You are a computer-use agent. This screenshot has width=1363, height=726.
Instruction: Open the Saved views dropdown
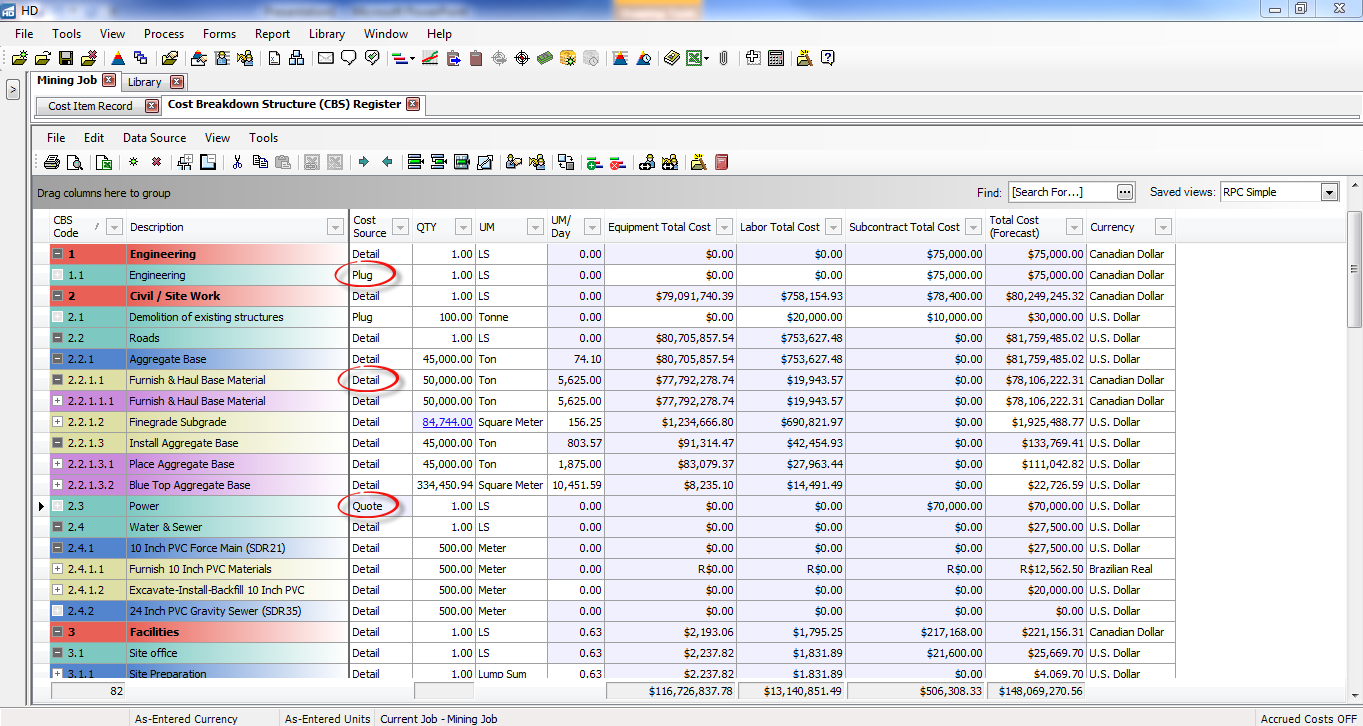[x=1329, y=192]
